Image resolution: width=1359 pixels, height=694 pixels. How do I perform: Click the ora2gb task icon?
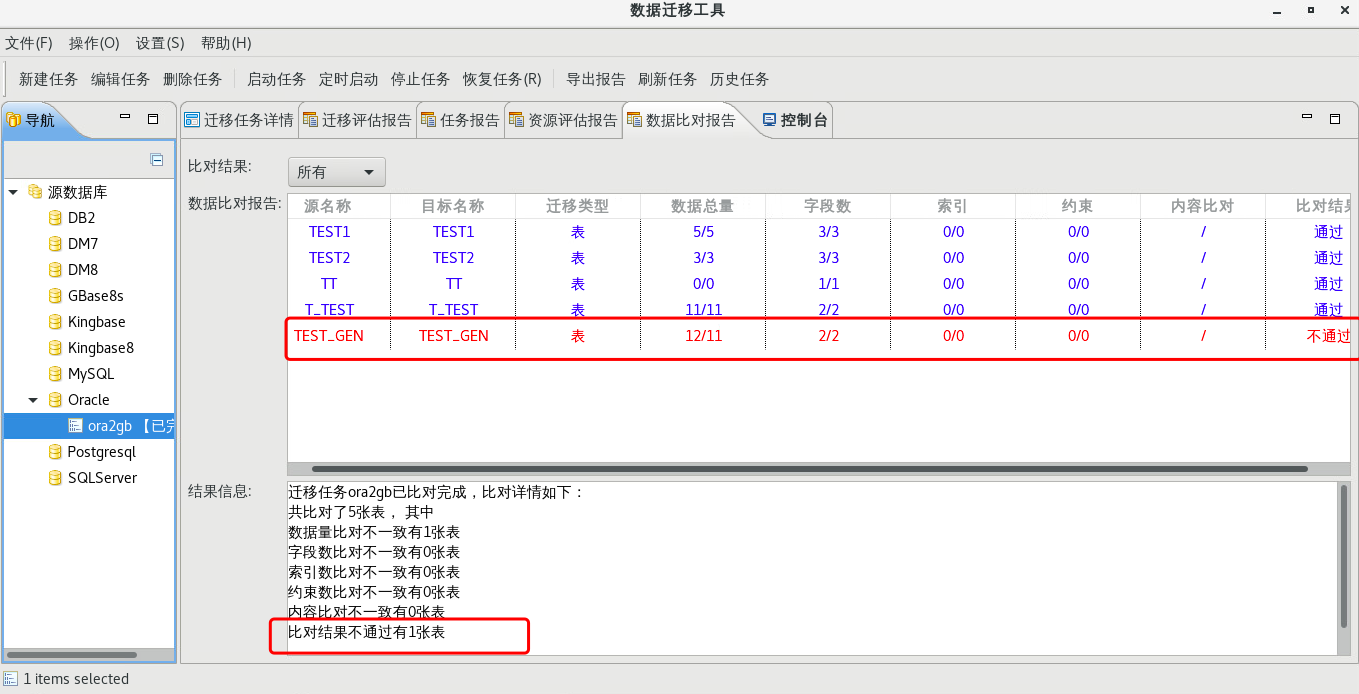tap(75, 426)
